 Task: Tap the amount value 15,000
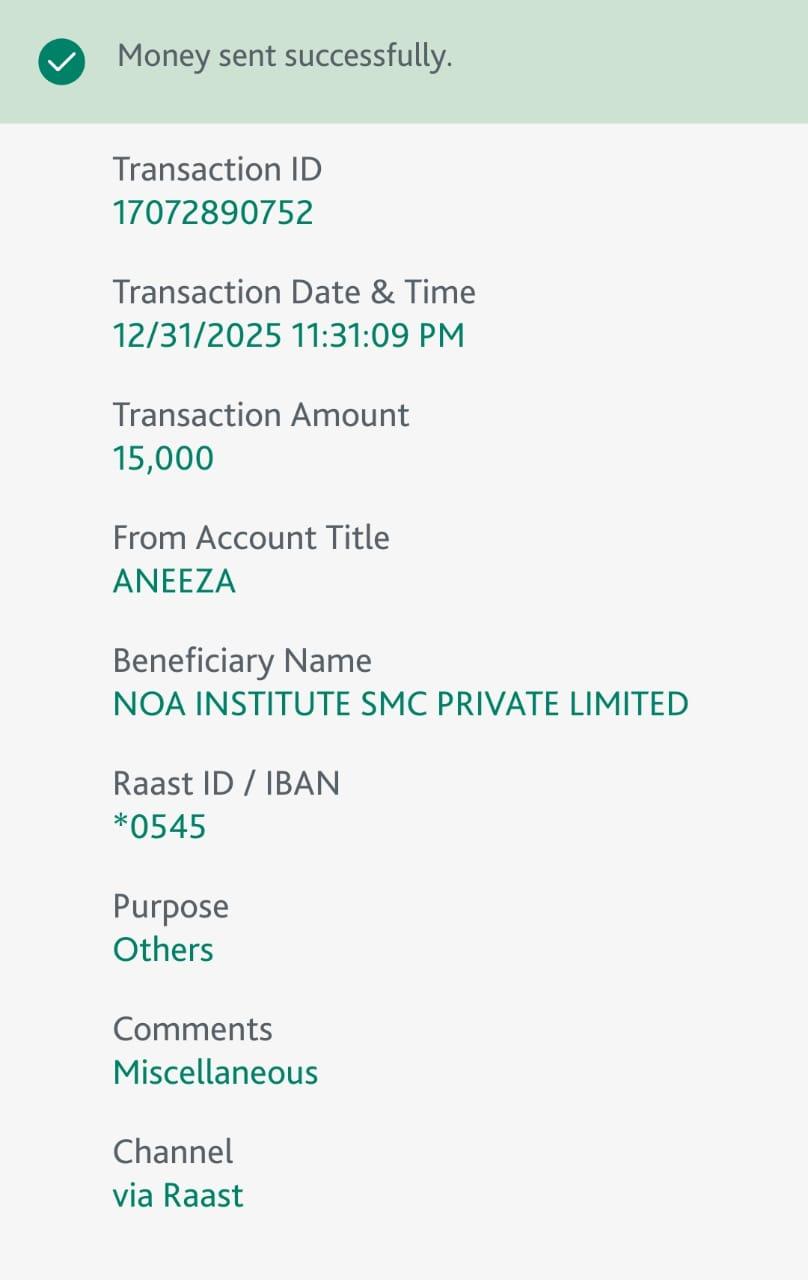tap(163, 458)
